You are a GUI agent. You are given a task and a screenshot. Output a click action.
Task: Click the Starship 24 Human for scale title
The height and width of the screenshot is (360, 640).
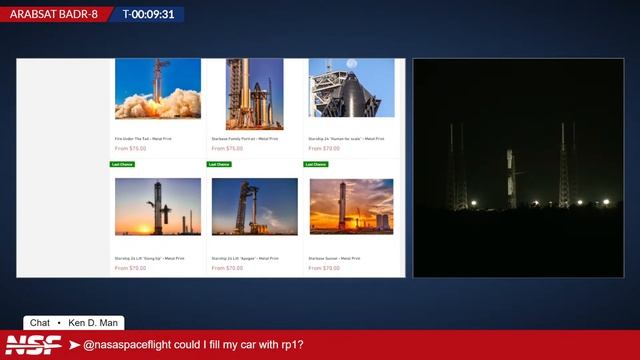(x=346, y=139)
